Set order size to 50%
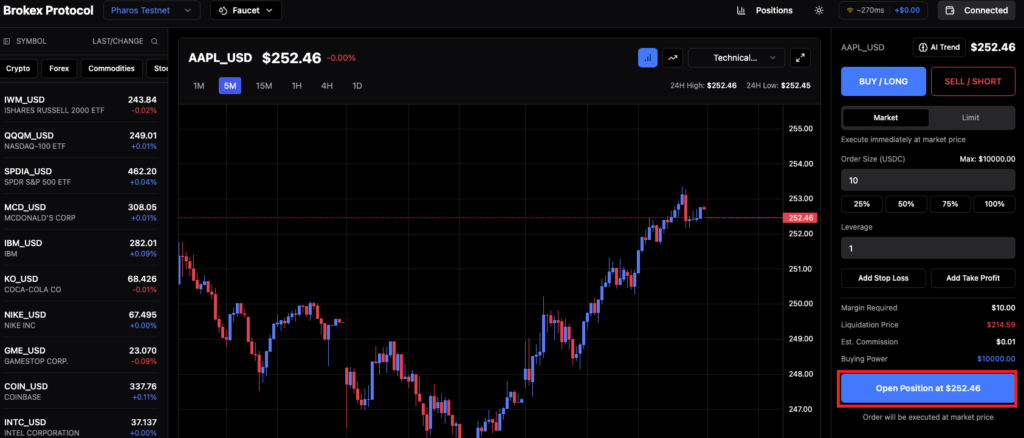 point(904,204)
